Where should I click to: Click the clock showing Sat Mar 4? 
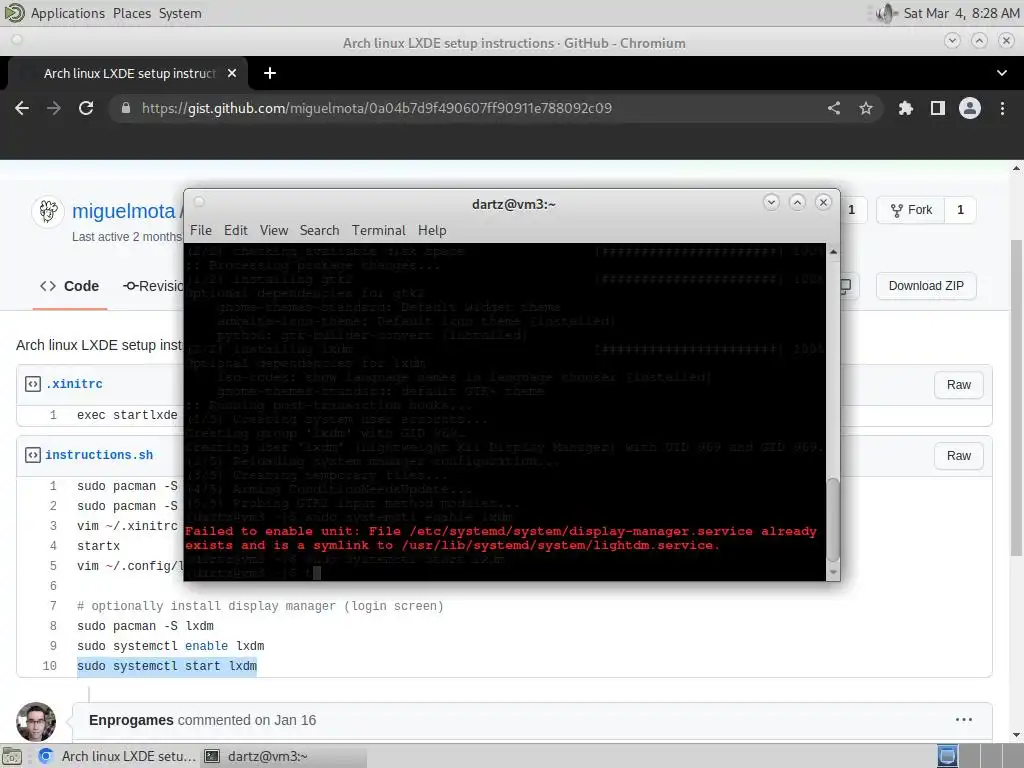pyautogui.click(x=961, y=13)
